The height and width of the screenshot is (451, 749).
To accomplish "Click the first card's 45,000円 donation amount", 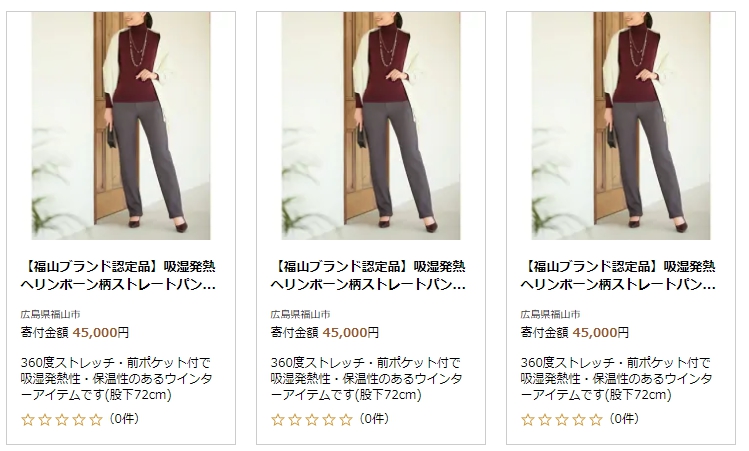I will click(x=101, y=333).
